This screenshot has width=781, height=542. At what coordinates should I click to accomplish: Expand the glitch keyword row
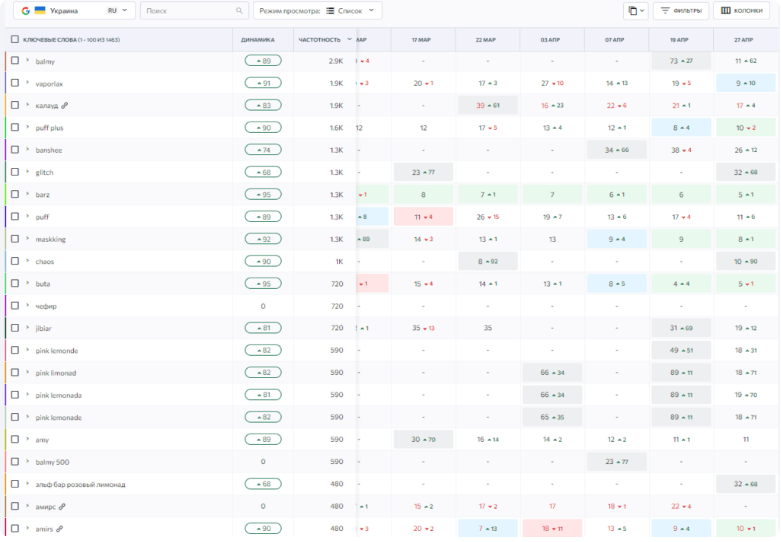click(27, 171)
